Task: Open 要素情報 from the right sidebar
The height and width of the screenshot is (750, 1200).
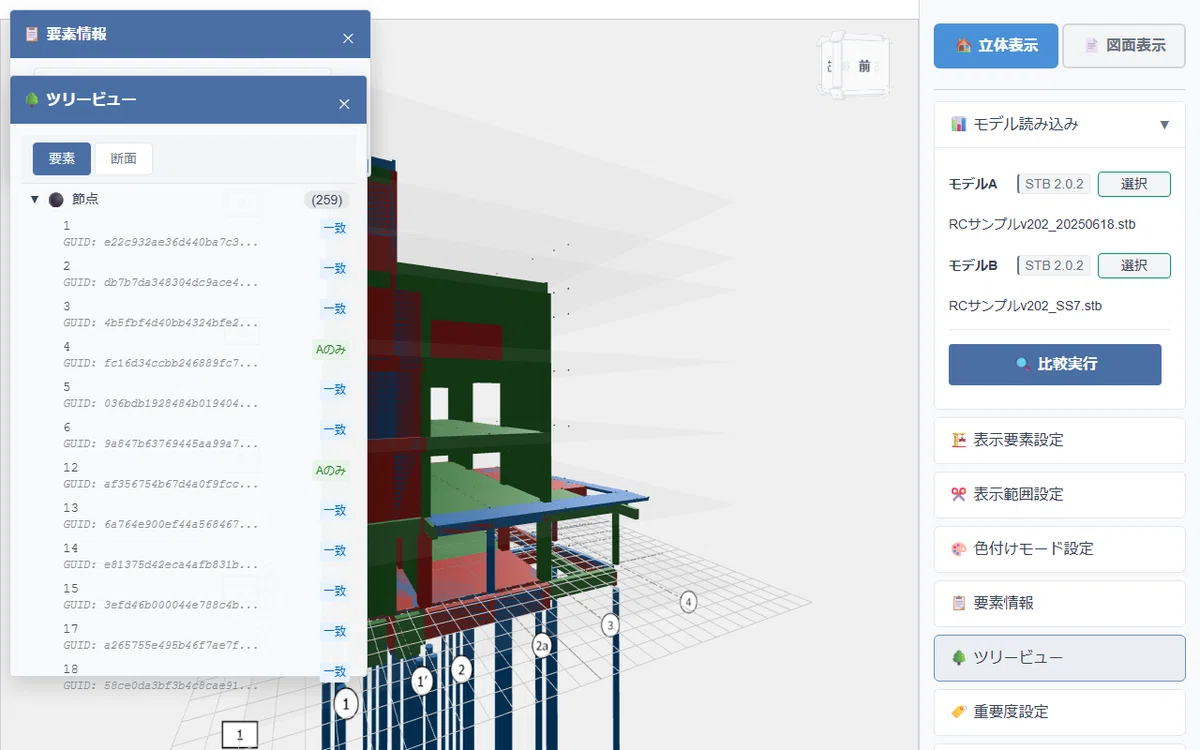Action: 1060,603
